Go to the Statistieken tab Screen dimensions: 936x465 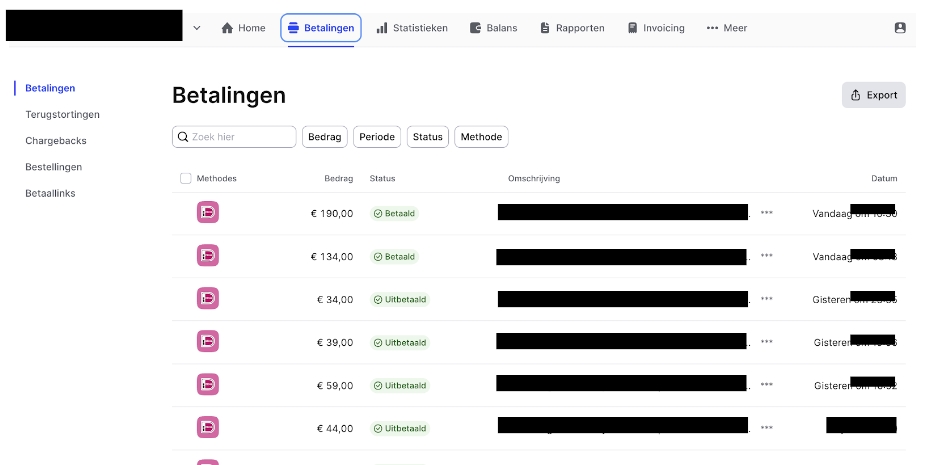coord(412,28)
